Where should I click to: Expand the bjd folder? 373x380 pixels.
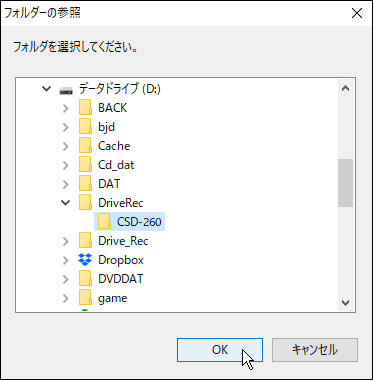tap(66, 127)
